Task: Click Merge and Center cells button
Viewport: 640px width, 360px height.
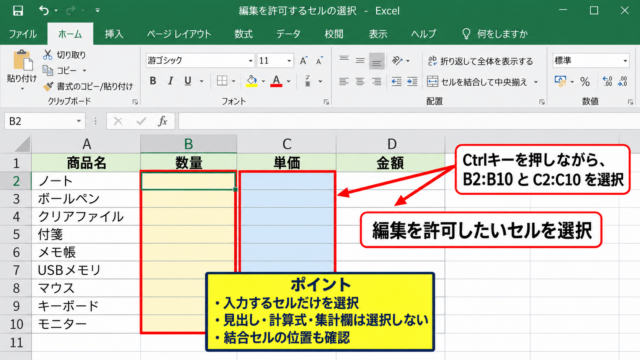Action: tap(477, 82)
